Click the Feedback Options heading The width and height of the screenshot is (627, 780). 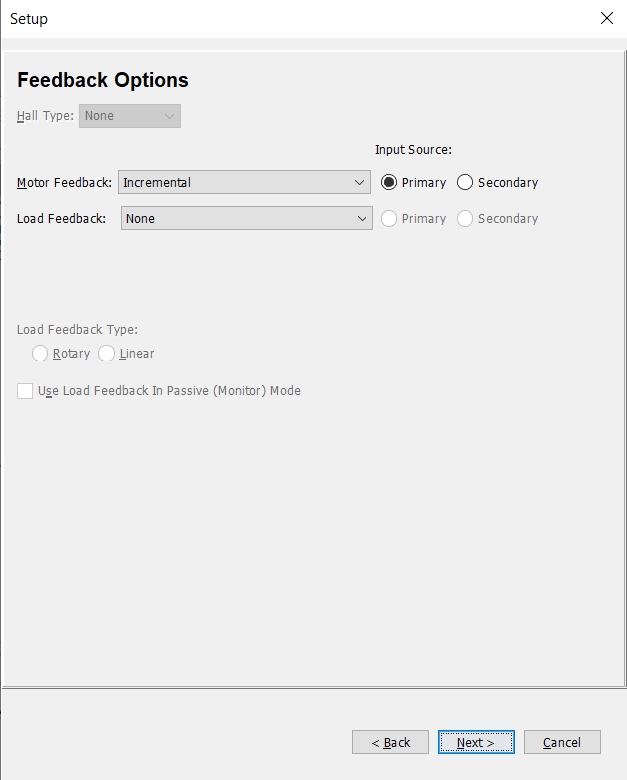pos(103,80)
